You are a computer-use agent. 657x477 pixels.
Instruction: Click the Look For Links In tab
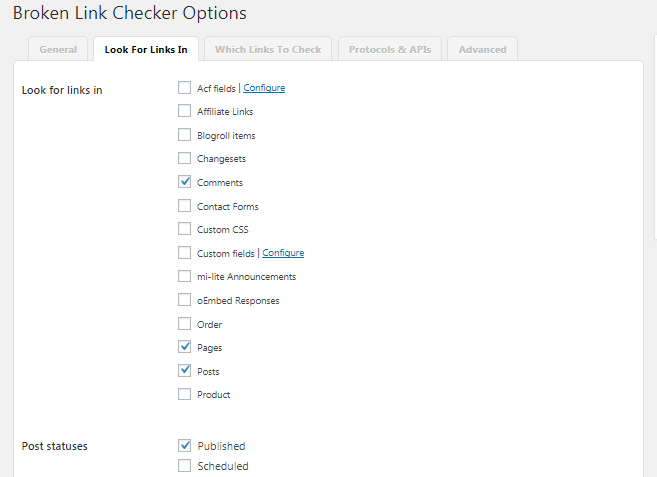pos(146,49)
